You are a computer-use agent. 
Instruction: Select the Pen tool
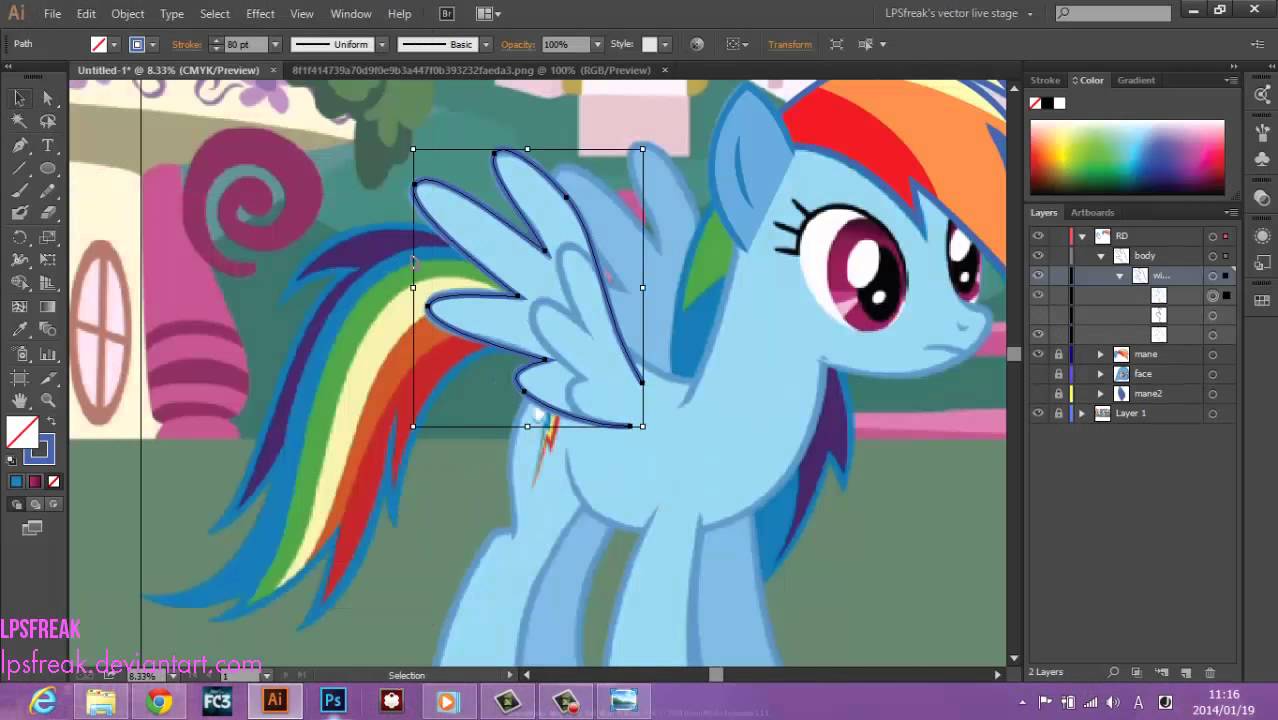tap(19, 145)
